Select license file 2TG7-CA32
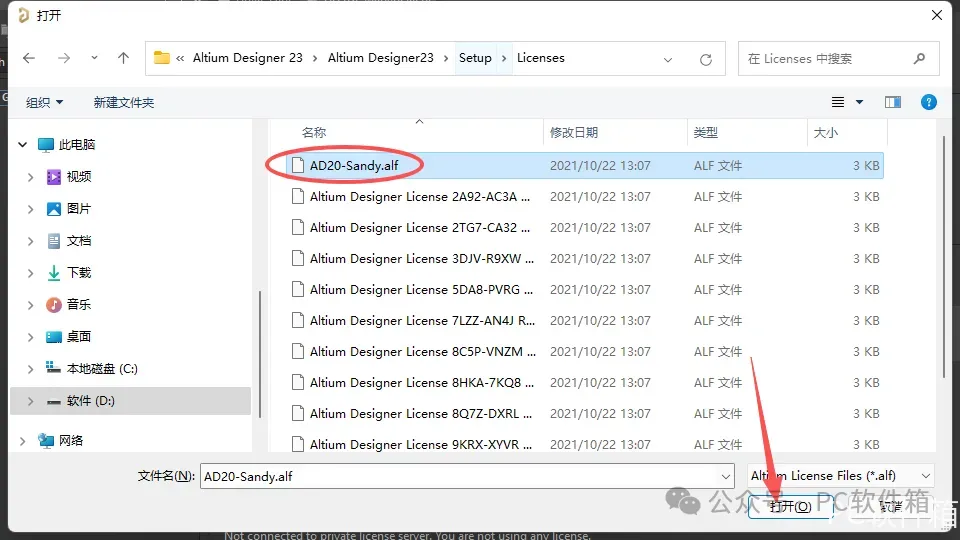The image size is (960, 540). click(x=585, y=228)
